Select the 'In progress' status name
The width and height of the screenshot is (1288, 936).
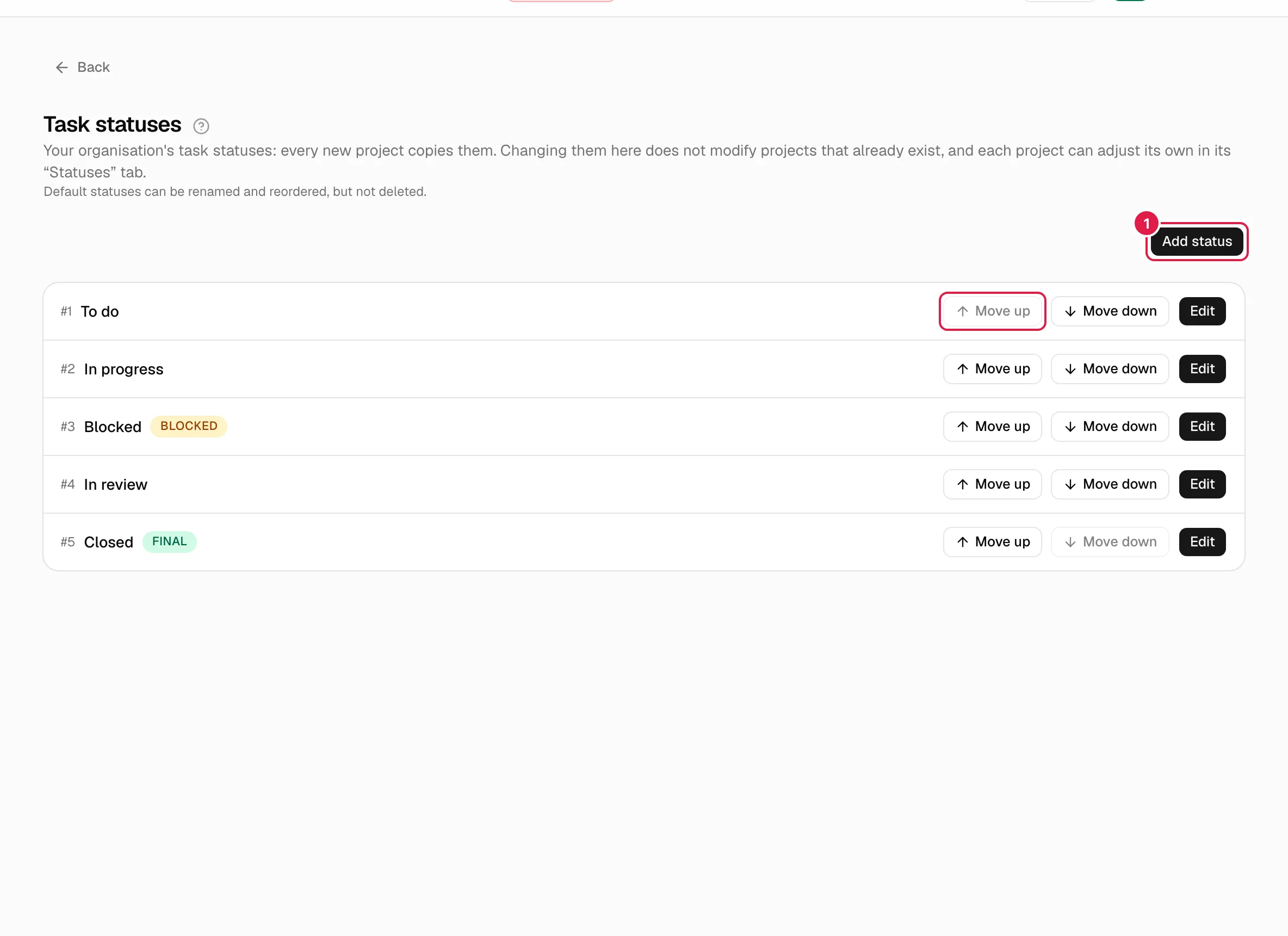click(124, 370)
